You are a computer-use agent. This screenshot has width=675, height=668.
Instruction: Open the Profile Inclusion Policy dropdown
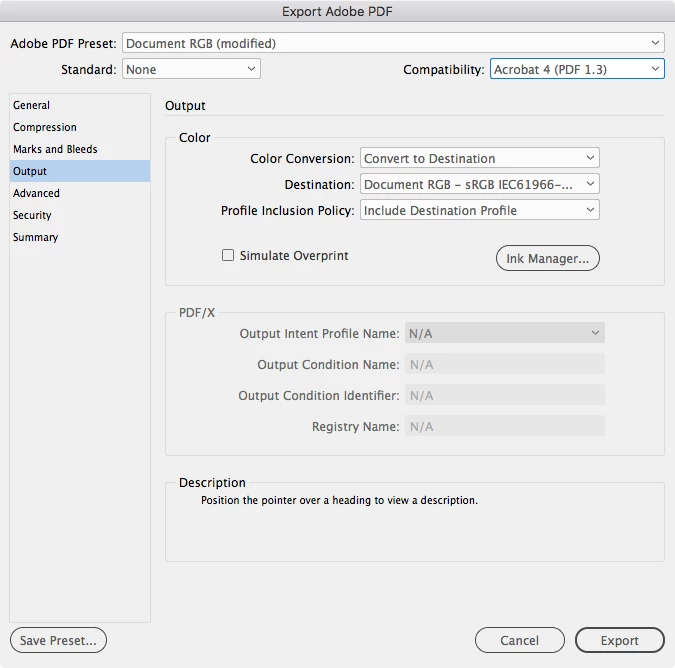coord(480,210)
